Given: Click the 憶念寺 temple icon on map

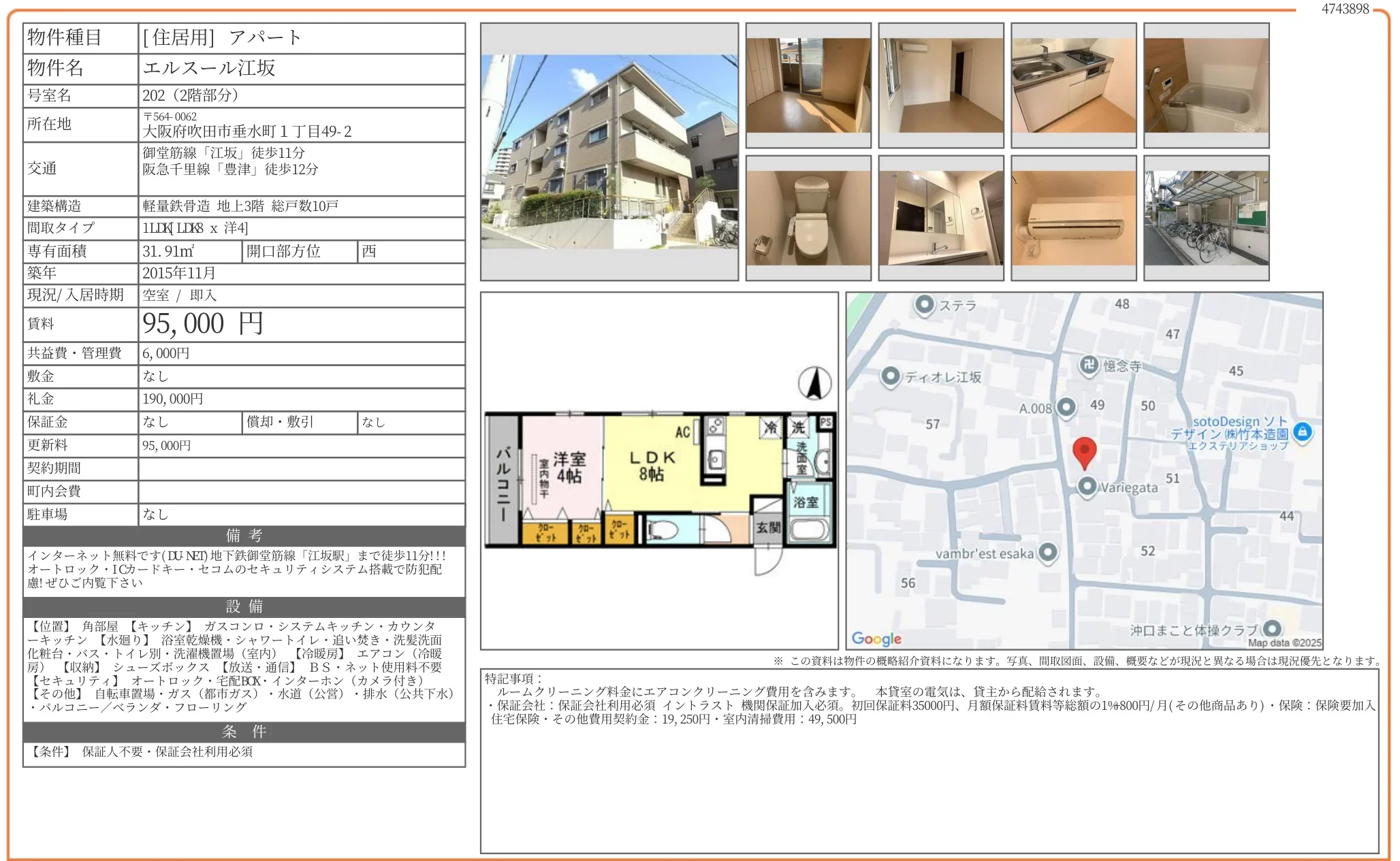Looking at the screenshot, I should coord(1089,365).
